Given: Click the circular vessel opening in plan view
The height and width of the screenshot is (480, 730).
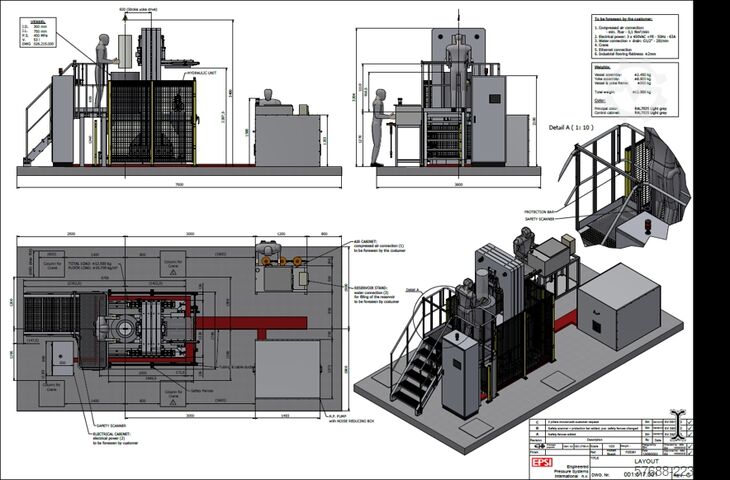Looking at the screenshot, I should coord(124,329).
